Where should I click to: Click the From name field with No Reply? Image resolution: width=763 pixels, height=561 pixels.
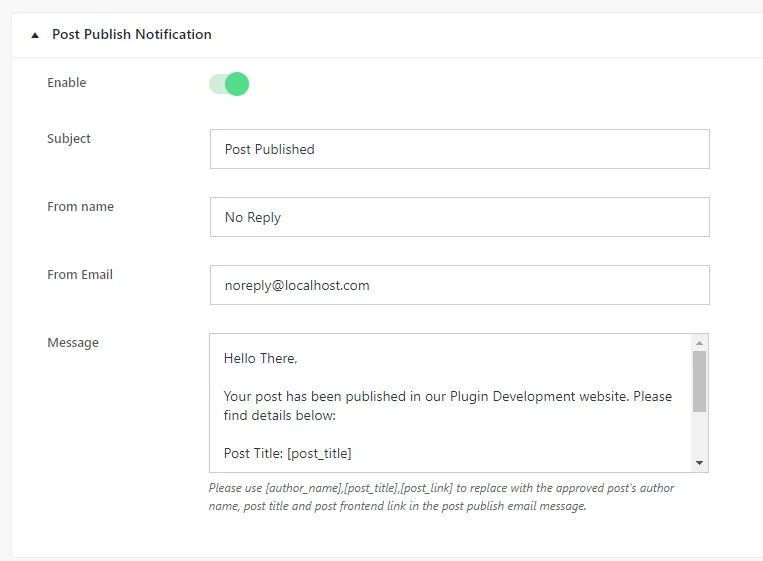[x=460, y=217]
